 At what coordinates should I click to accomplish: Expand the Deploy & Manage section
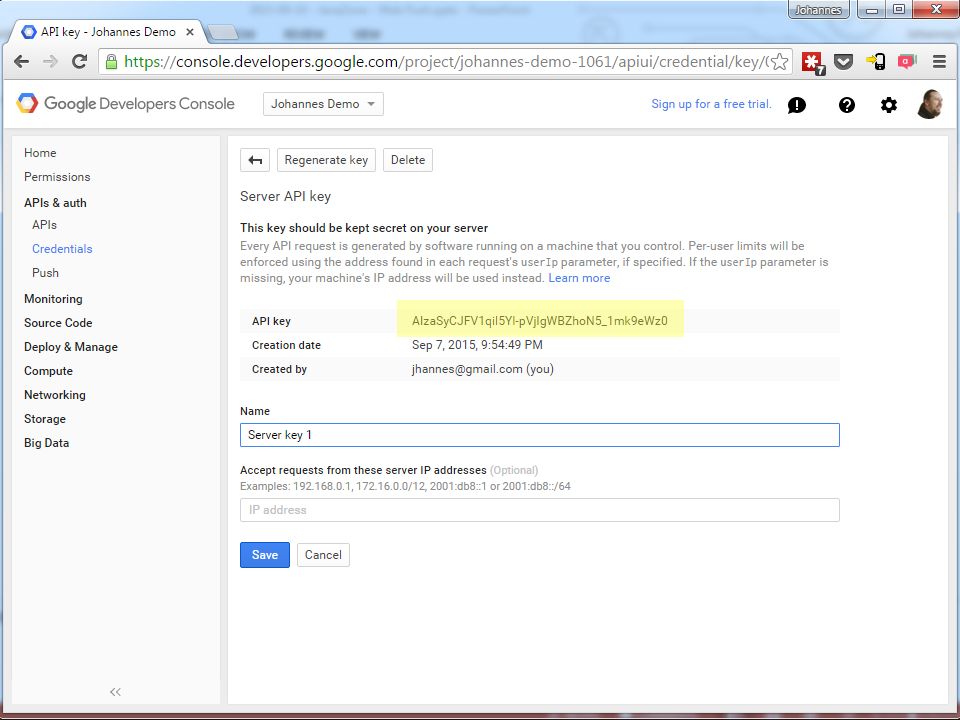(71, 347)
